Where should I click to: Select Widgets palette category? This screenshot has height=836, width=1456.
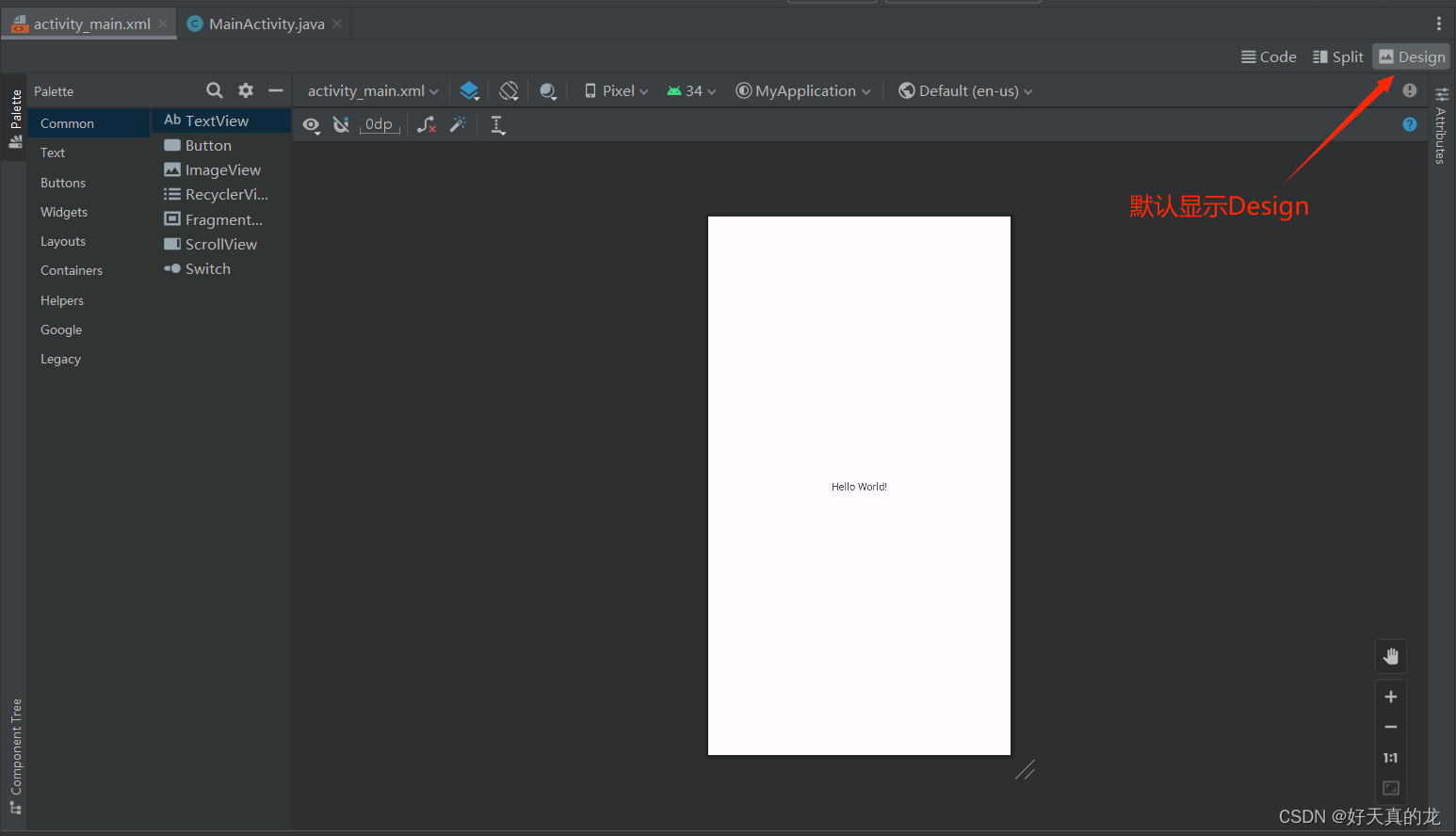(89, 212)
